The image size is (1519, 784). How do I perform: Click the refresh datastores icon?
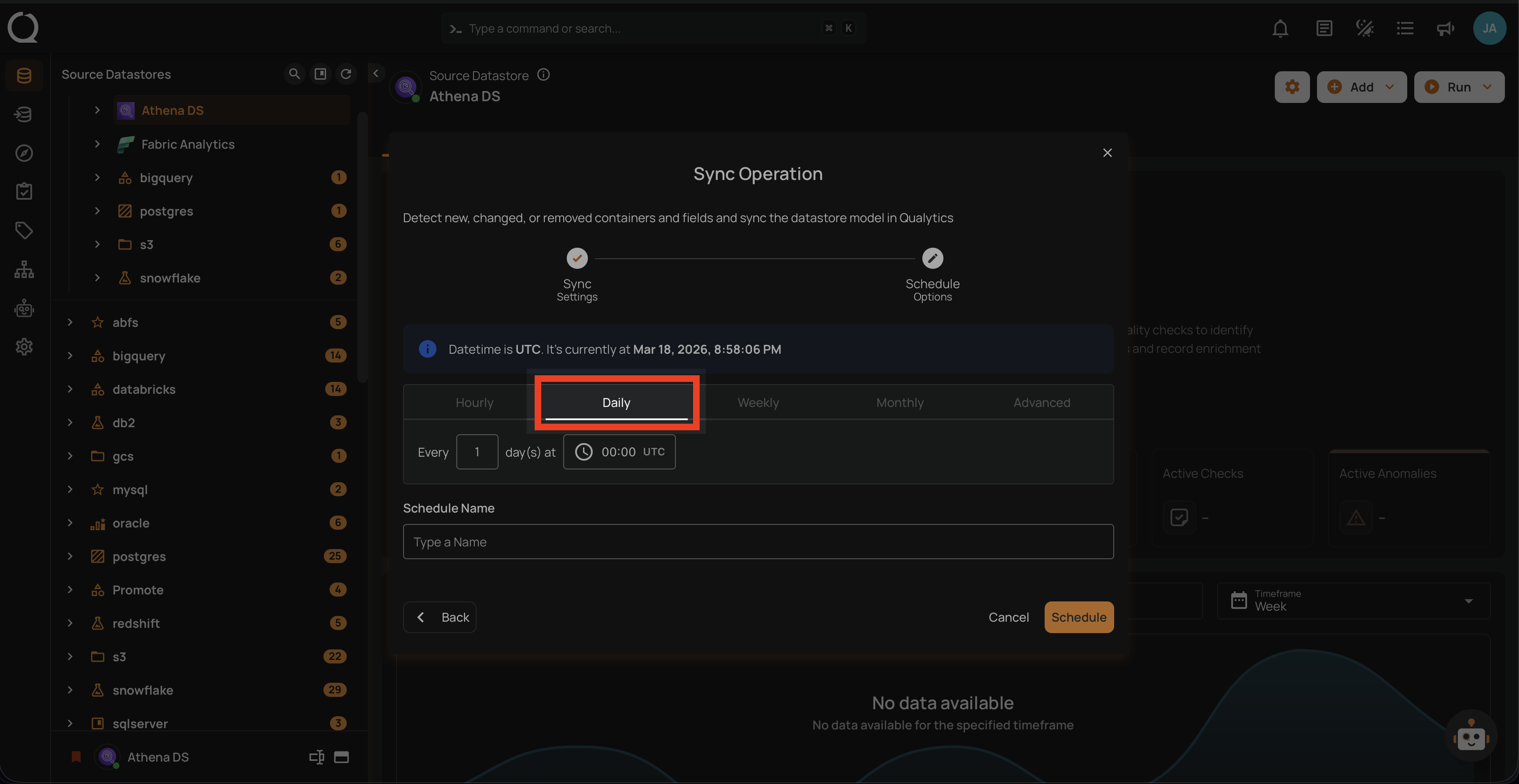(346, 73)
